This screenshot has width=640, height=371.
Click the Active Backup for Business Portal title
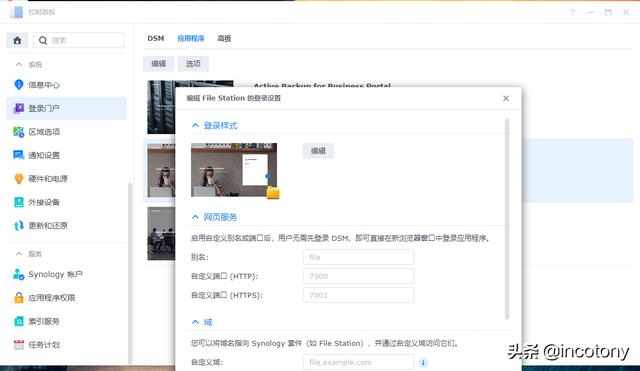322,85
